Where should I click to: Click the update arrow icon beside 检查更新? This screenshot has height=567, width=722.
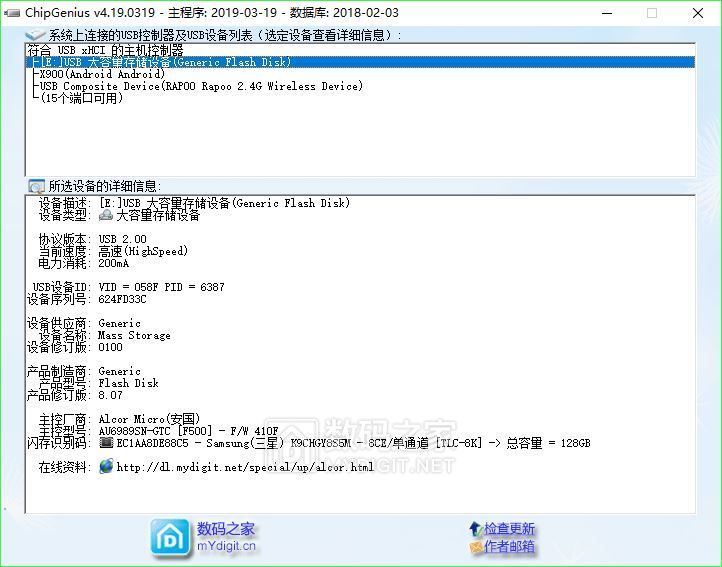click(x=475, y=528)
